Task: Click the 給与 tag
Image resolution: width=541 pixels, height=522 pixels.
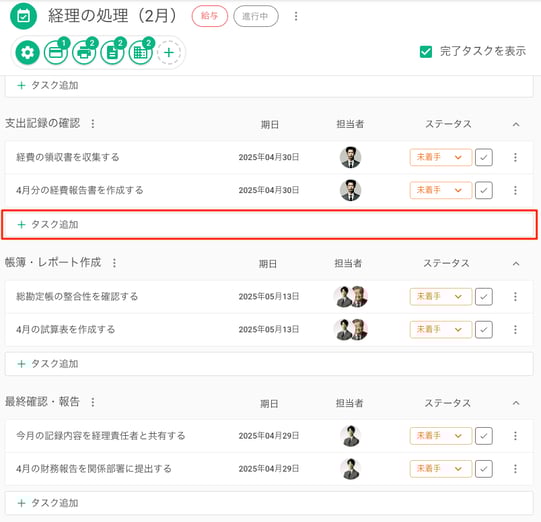Action: [x=210, y=16]
